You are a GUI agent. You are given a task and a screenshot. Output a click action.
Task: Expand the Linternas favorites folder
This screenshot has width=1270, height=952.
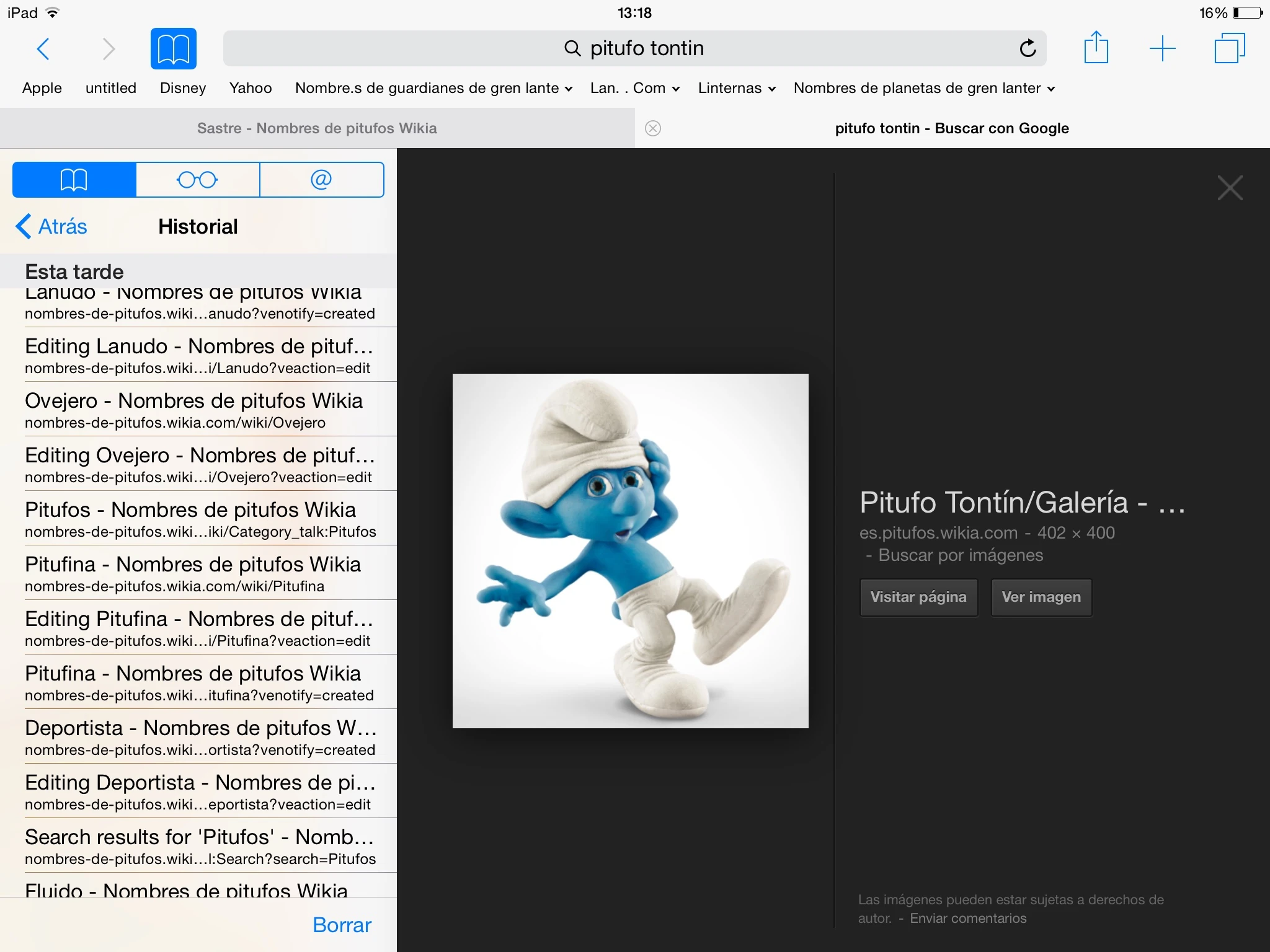tap(737, 88)
